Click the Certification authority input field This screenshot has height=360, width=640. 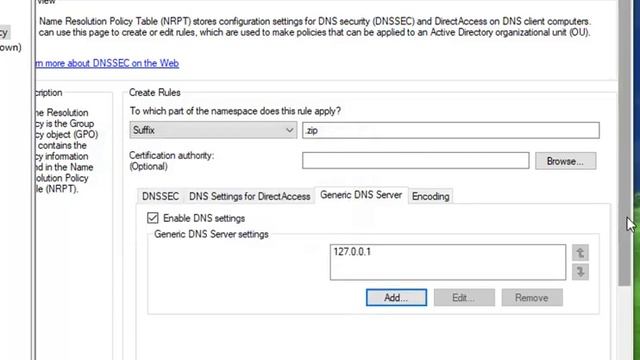click(416, 160)
